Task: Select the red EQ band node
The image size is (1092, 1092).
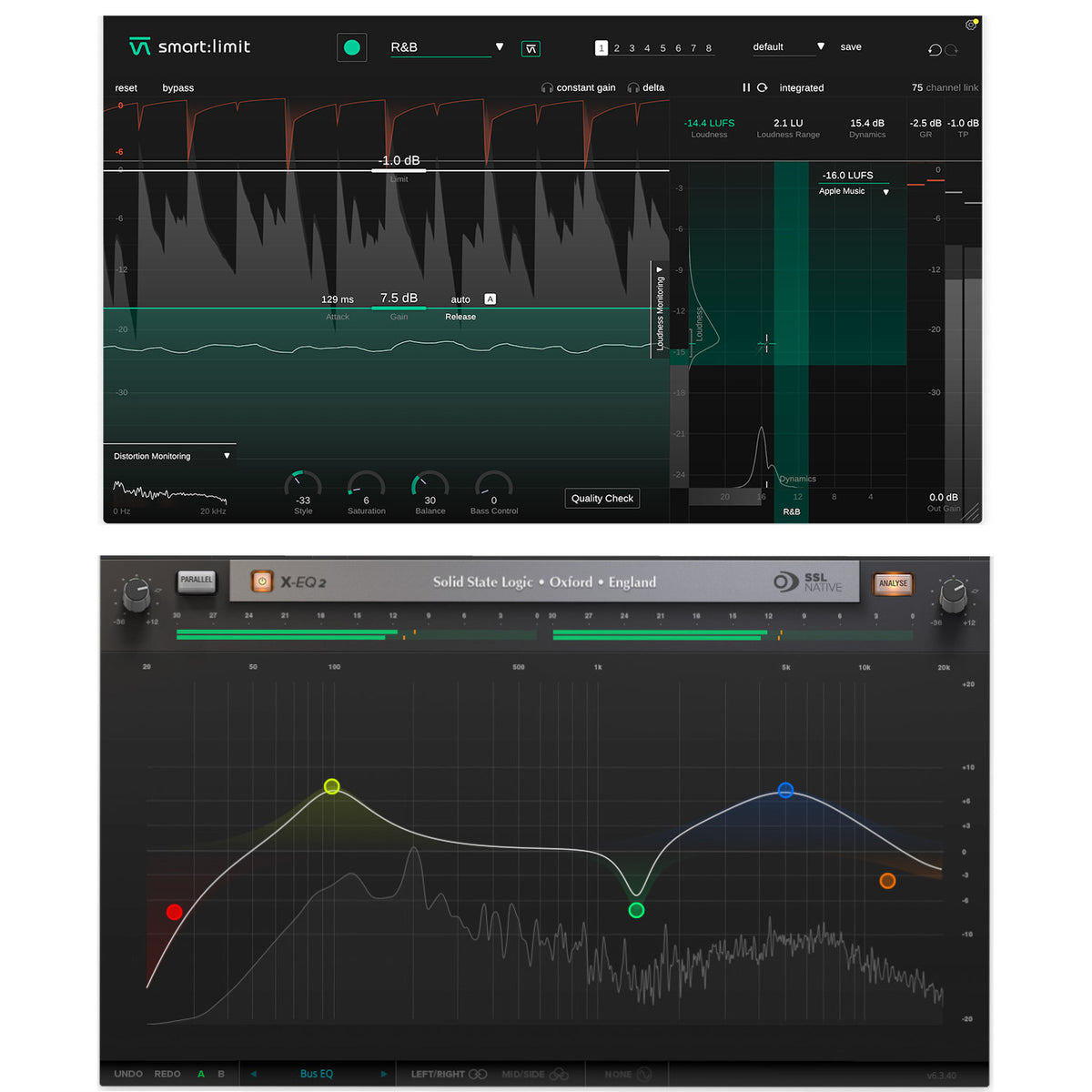Action: [x=175, y=912]
